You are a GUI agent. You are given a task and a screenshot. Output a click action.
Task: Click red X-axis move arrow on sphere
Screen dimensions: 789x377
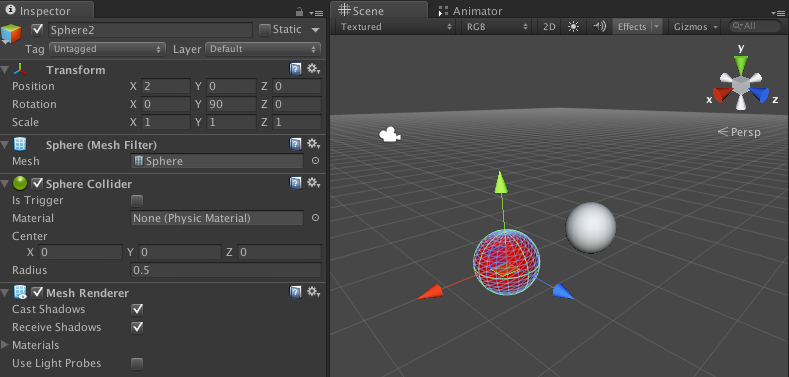[430, 292]
